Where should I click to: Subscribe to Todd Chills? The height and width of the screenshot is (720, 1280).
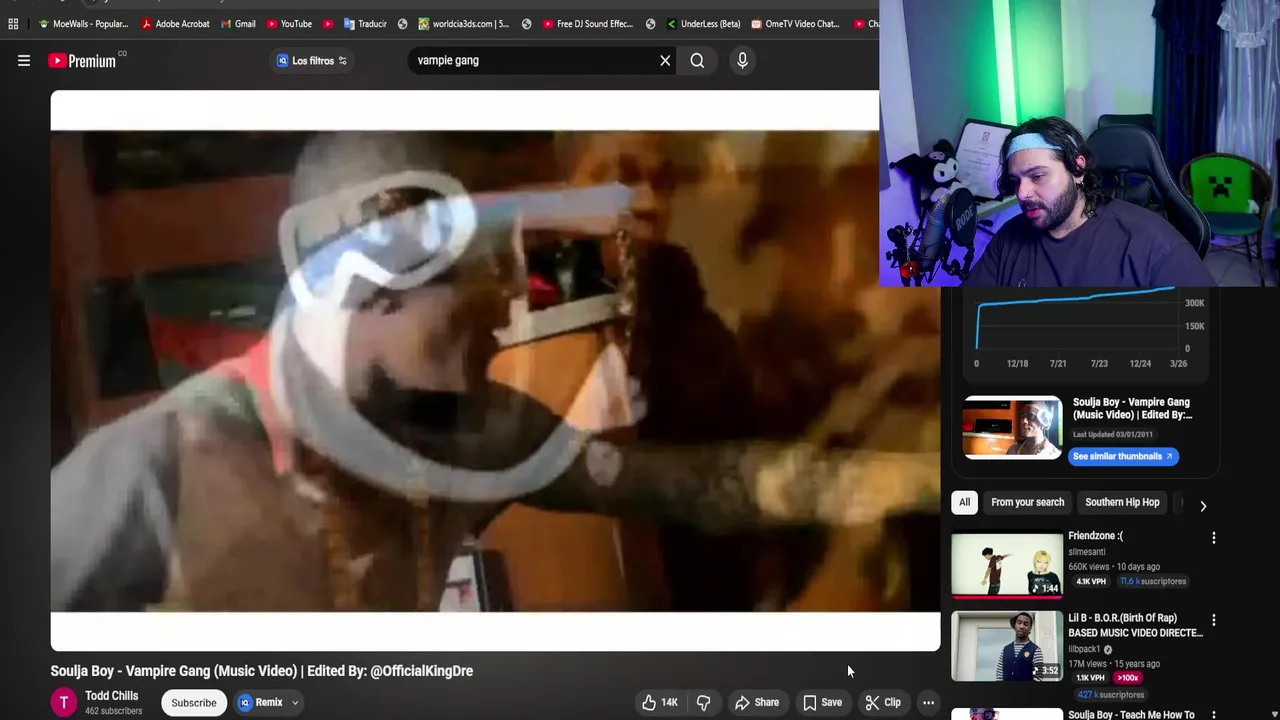pos(194,702)
